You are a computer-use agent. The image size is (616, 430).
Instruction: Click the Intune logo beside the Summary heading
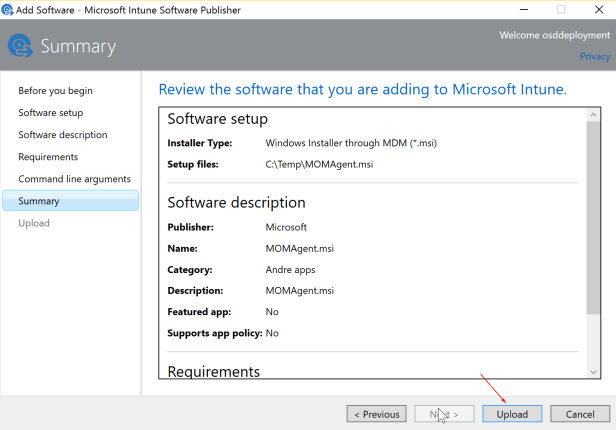coord(20,46)
